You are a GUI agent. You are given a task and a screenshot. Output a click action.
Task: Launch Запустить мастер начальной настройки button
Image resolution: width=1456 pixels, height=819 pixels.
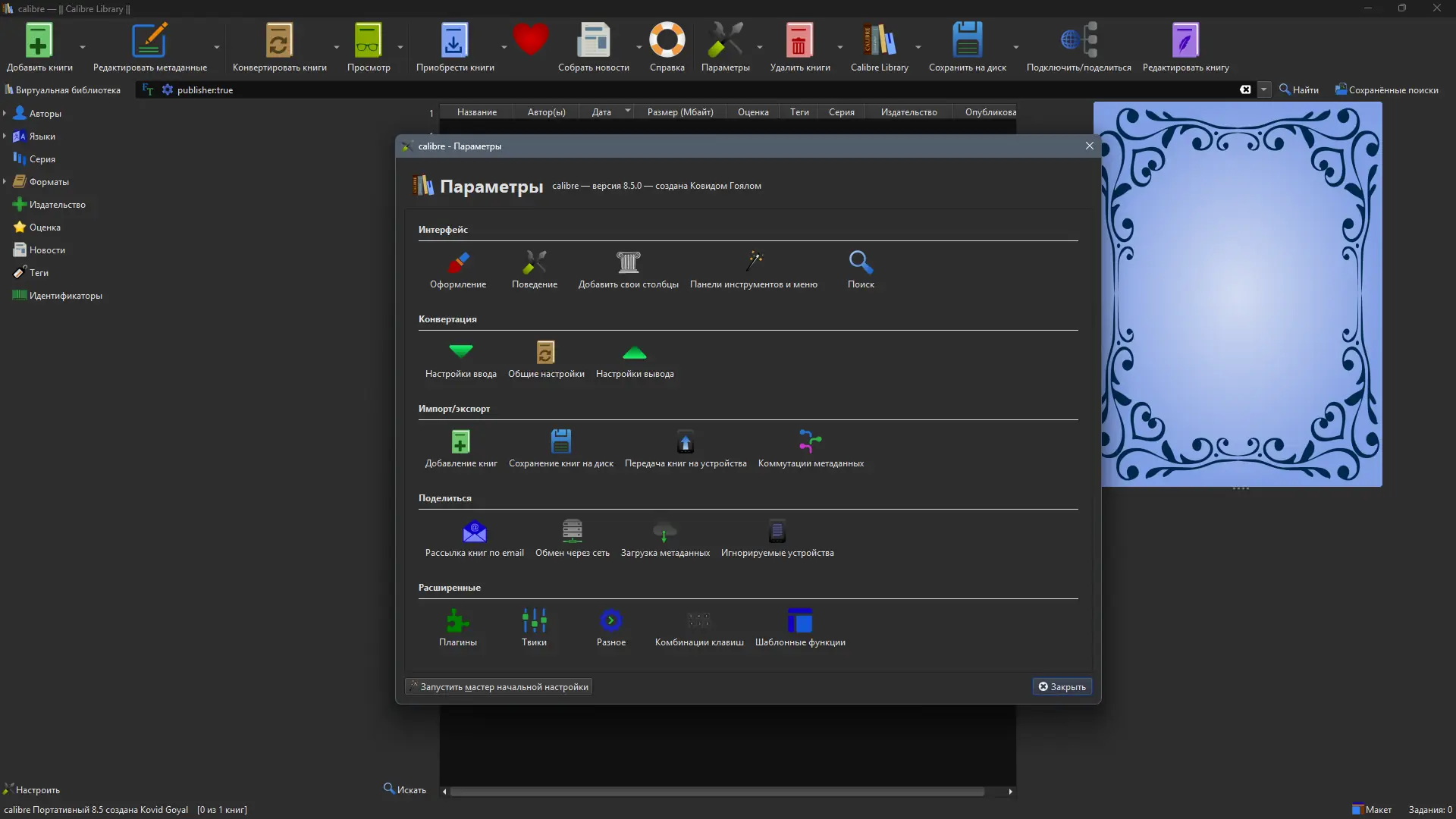(498, 686)
